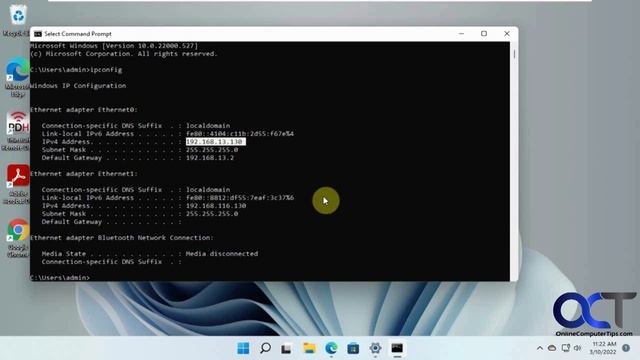640x360 pixels.
Task: Open File Explorer from the taskbar
Action: 309,348
